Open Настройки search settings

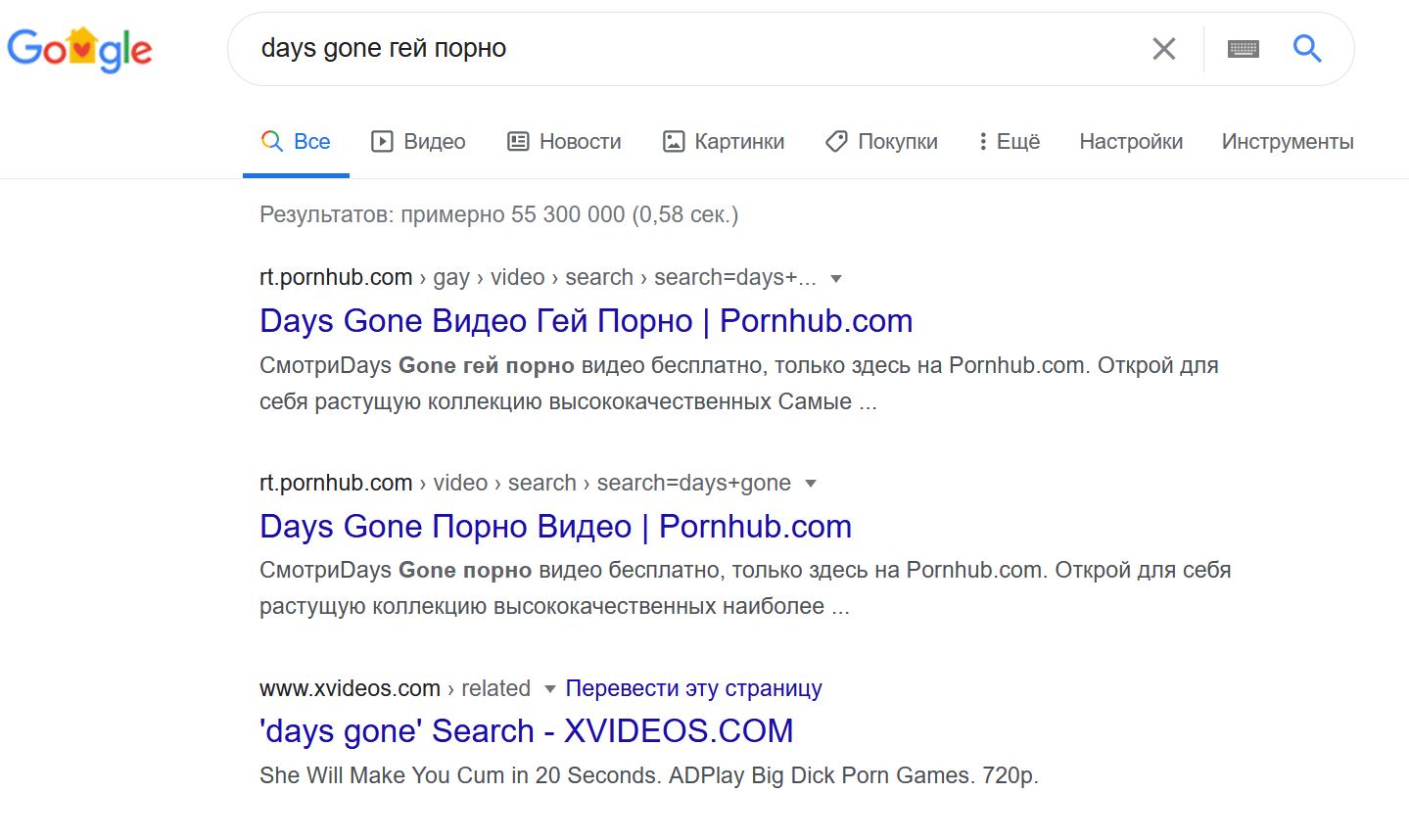tap(1131, 142)
